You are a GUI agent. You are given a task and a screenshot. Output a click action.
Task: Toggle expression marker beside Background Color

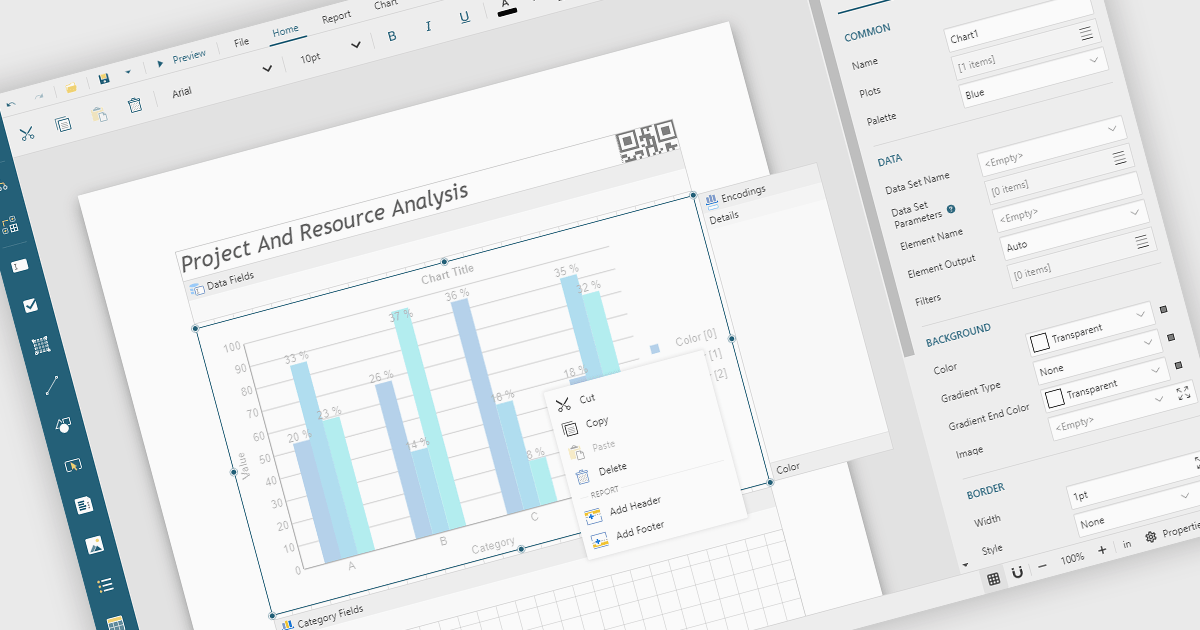[1162, 310]
